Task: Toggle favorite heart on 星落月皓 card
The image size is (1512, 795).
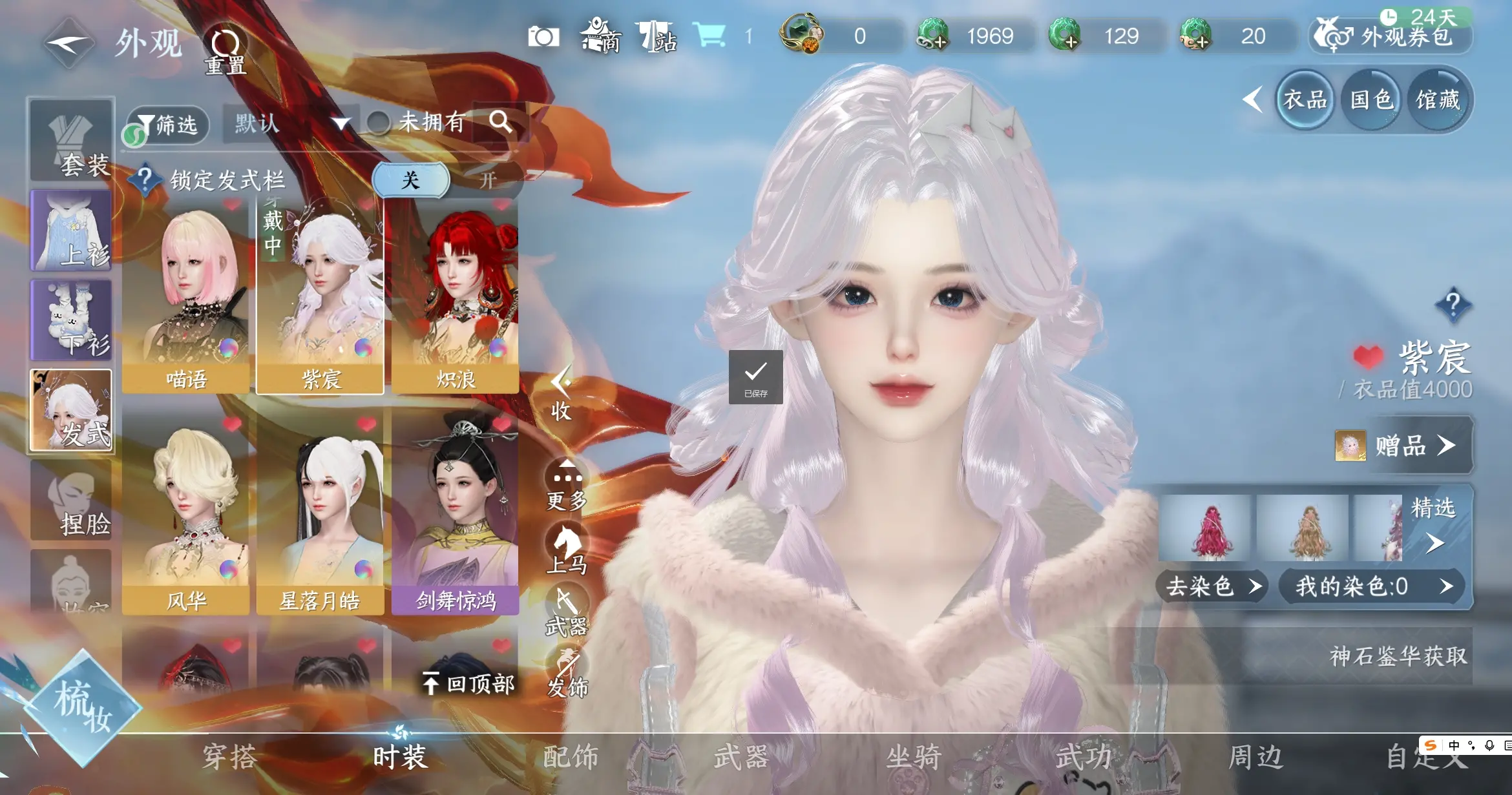Action: (x=366, y=424)
